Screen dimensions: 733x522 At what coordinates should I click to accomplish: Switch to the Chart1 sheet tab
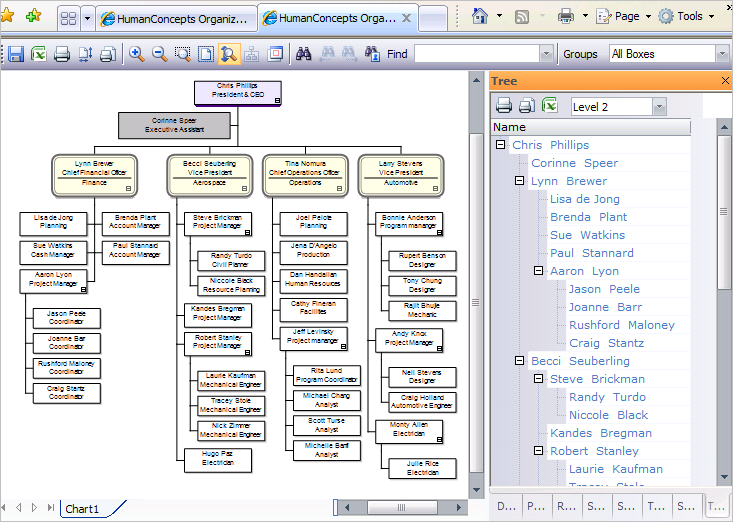[x=83, y=509]
